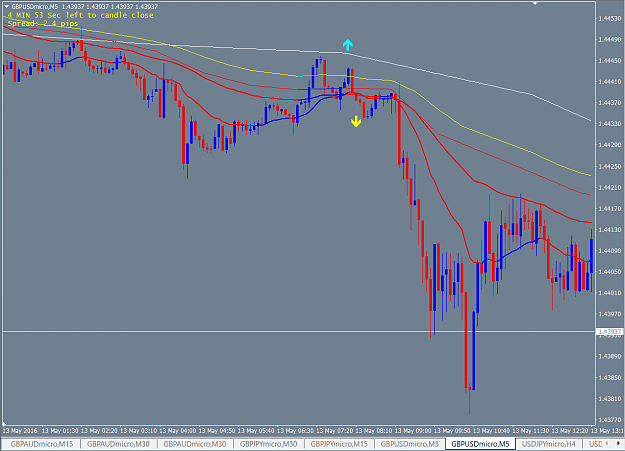
Task: Click the candle close countdown text
Action: coord(81,15)
